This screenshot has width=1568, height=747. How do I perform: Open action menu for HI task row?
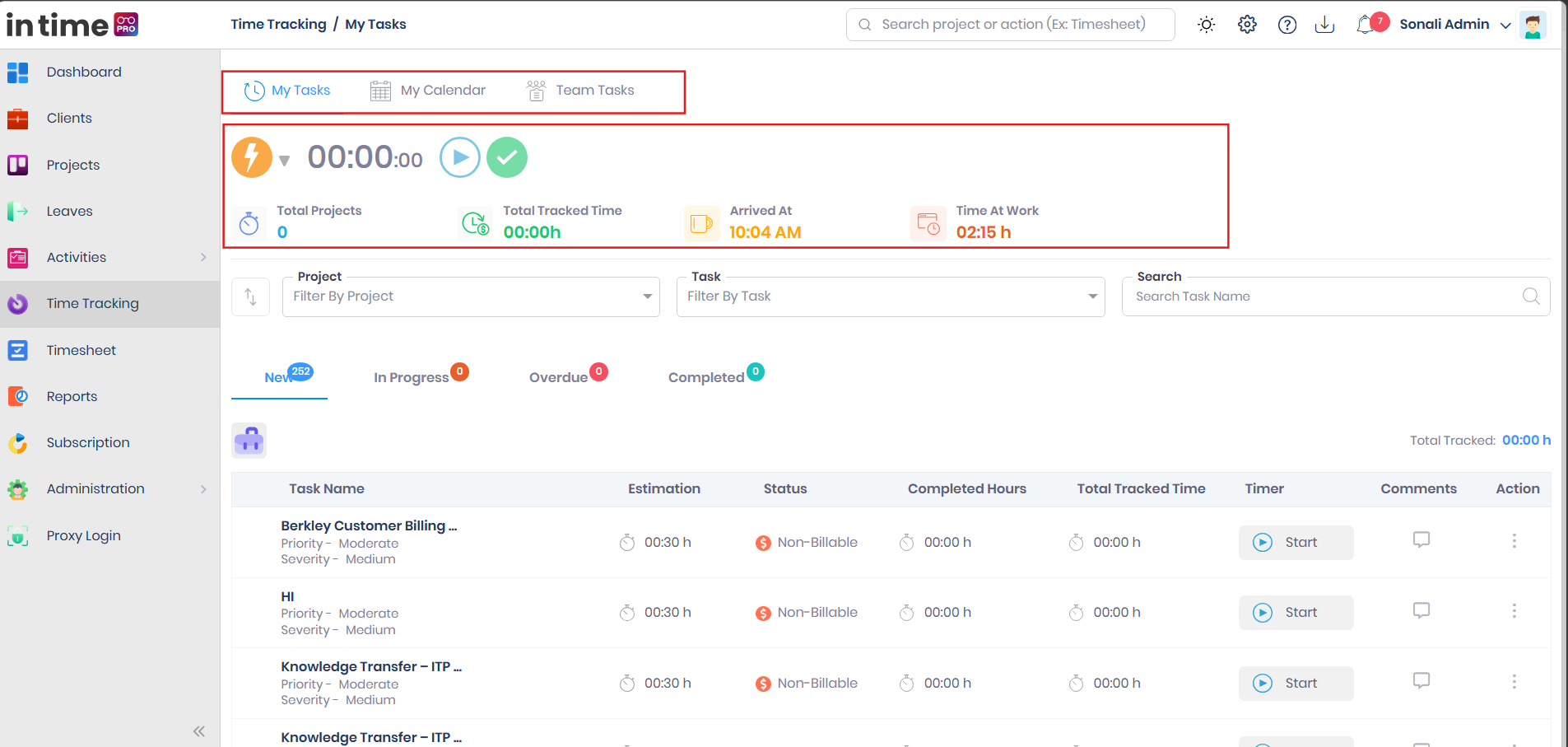click(x=1514, y=611)
